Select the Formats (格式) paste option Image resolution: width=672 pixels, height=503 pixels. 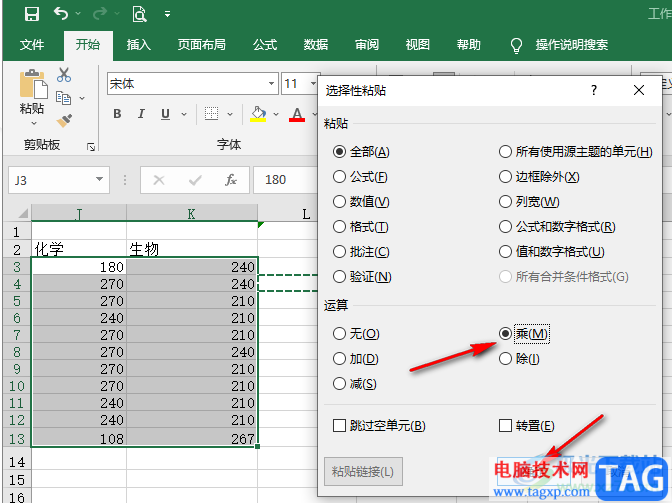coord(360,226)
